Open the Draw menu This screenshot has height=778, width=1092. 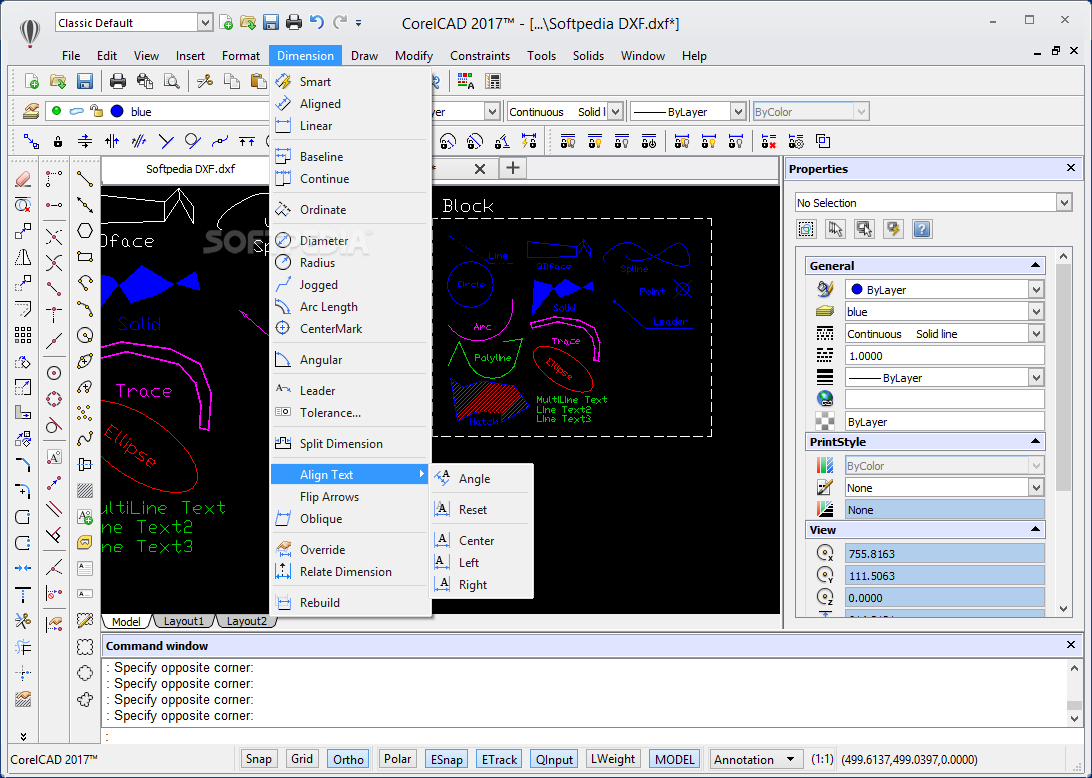click(364, 56)
